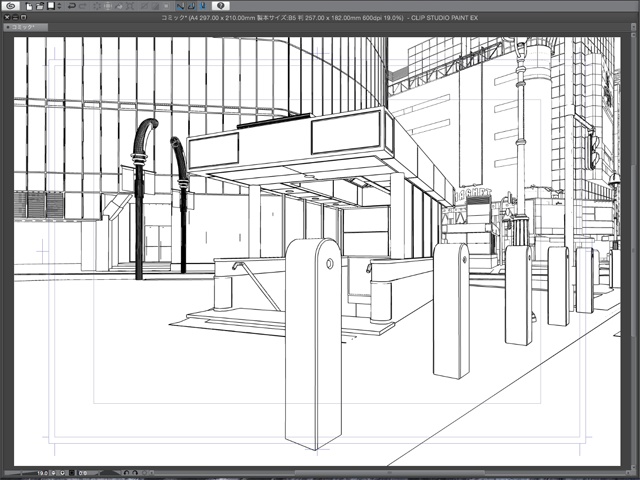
Task: Zoom out with the minus button
Action: pos(53,473)
